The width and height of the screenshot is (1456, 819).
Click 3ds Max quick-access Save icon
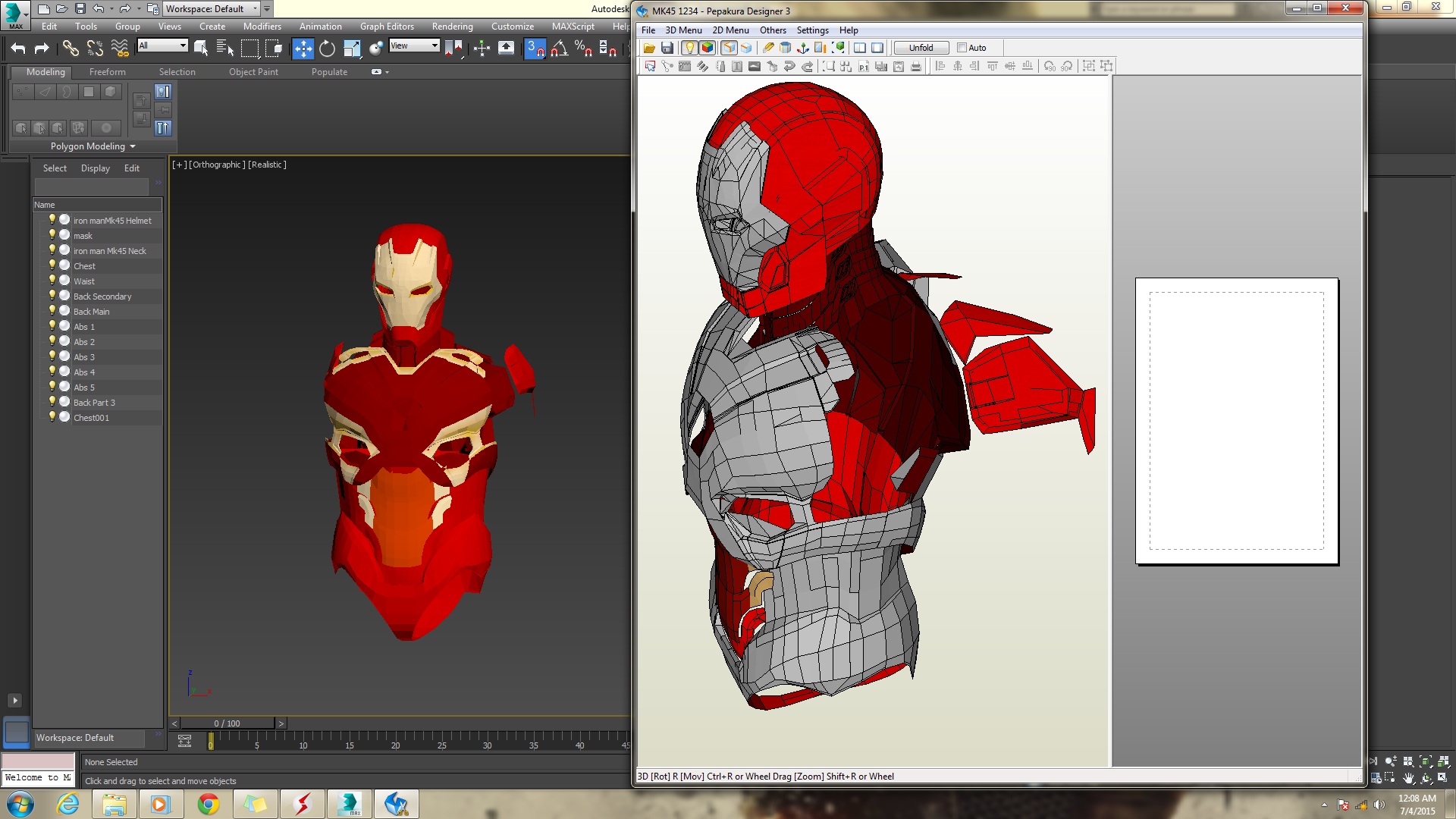click(80, 9)
